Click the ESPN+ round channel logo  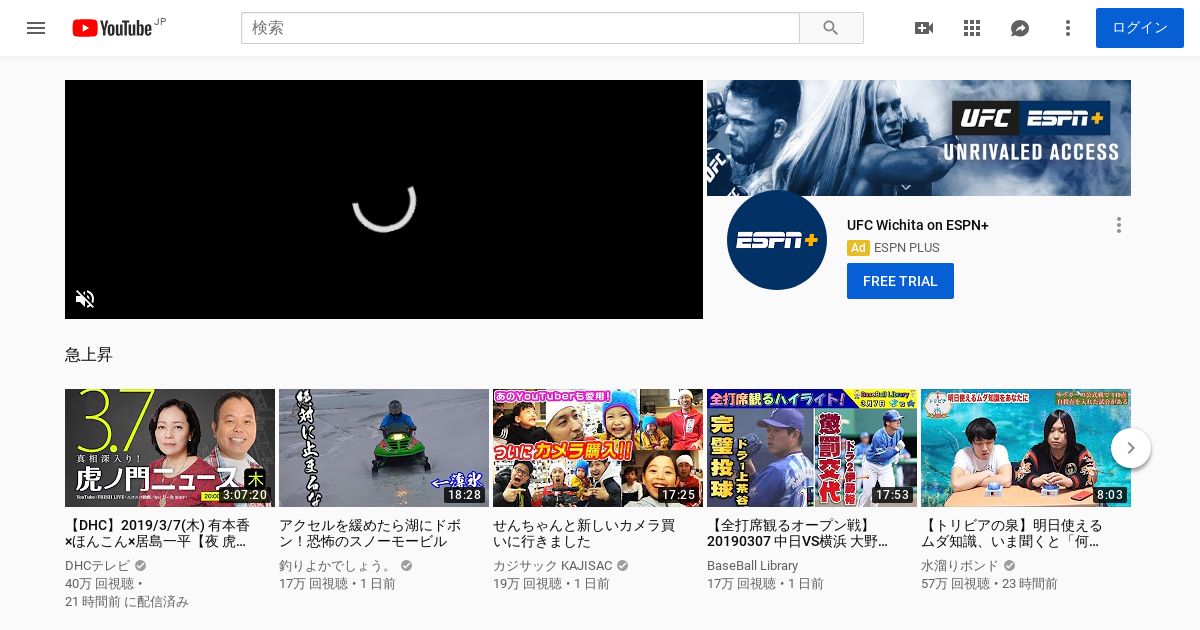(x=777, y=240)
